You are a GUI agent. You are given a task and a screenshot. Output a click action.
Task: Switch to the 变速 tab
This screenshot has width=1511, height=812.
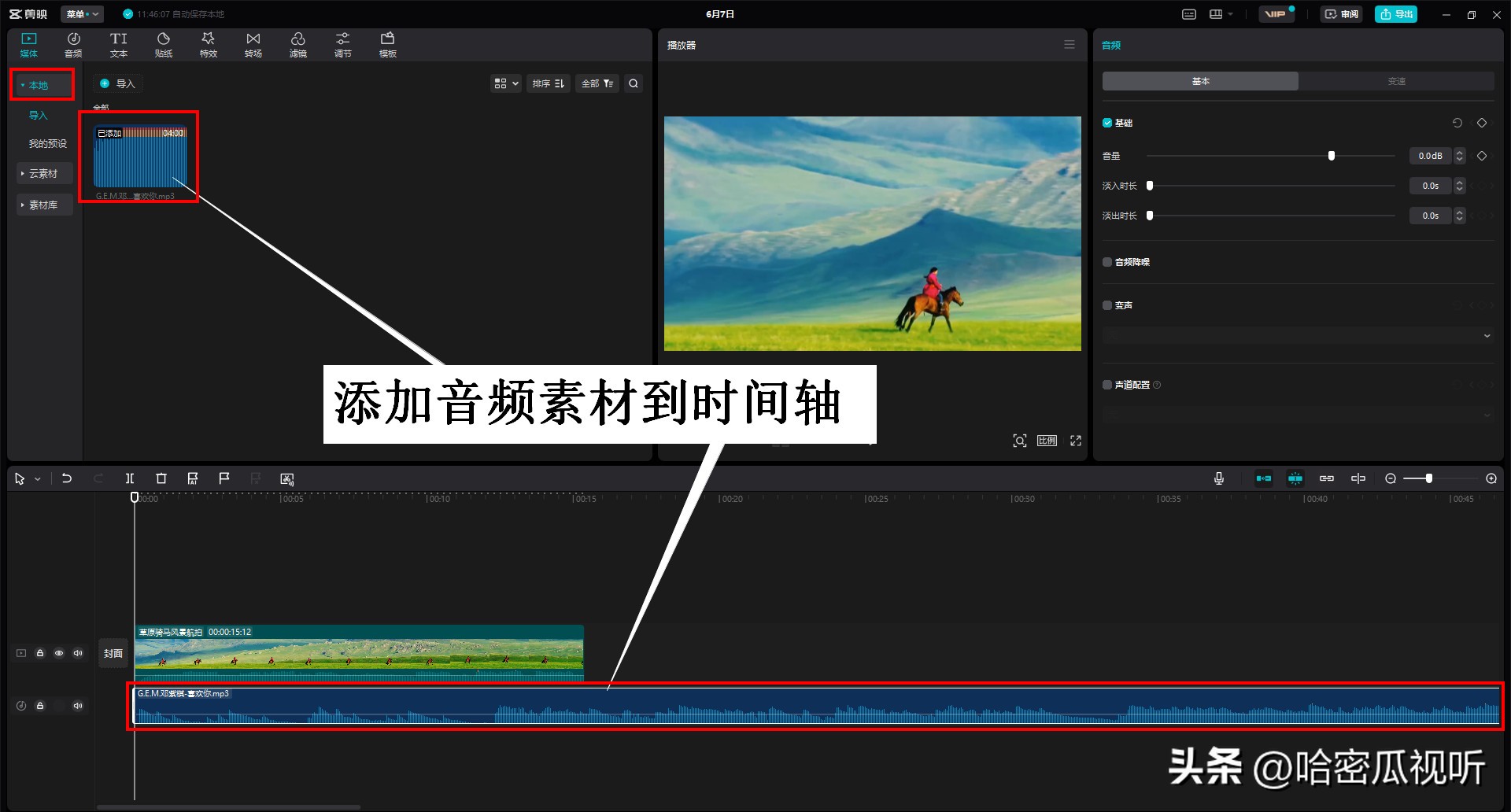pos(1396,80)
